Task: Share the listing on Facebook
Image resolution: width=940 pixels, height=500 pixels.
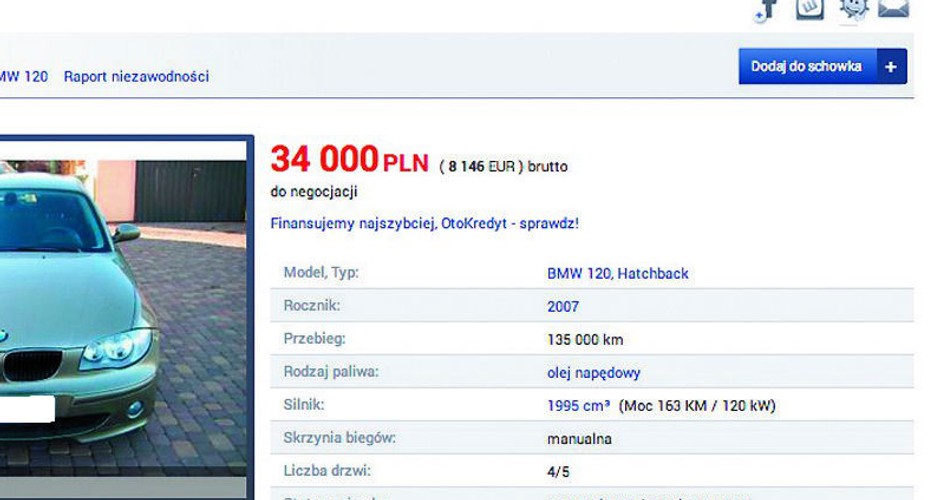Action: [767, 10]
